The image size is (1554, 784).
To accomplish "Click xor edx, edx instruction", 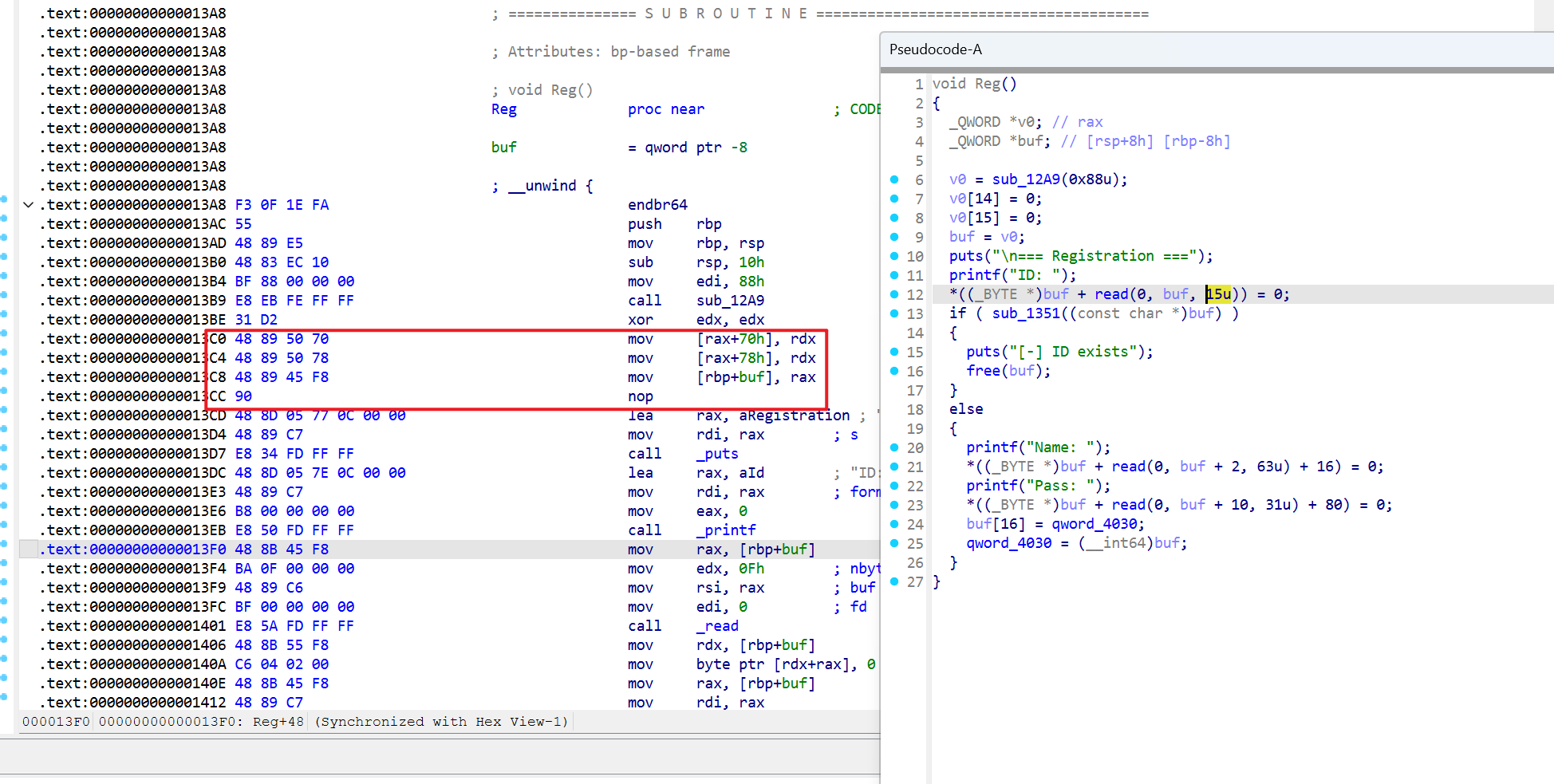I will click(696, 320).
